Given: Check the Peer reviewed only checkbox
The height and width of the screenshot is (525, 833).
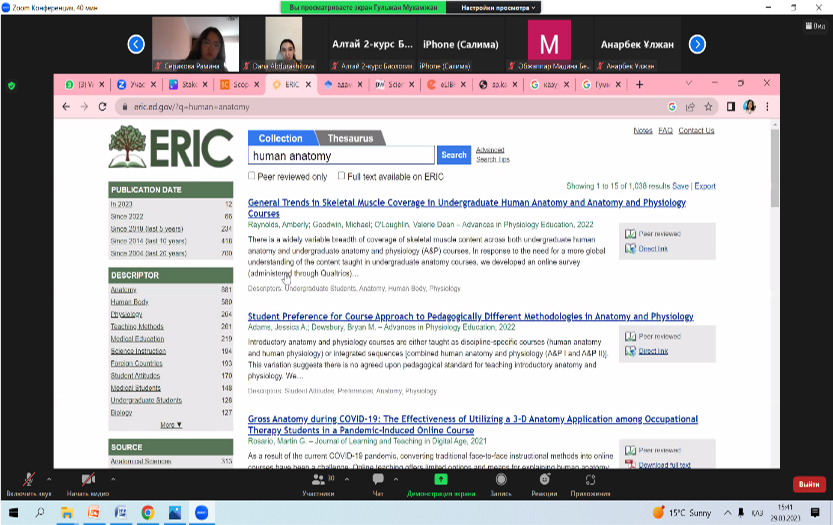Looking at the screenshot, I should click(x=252, y=176).
